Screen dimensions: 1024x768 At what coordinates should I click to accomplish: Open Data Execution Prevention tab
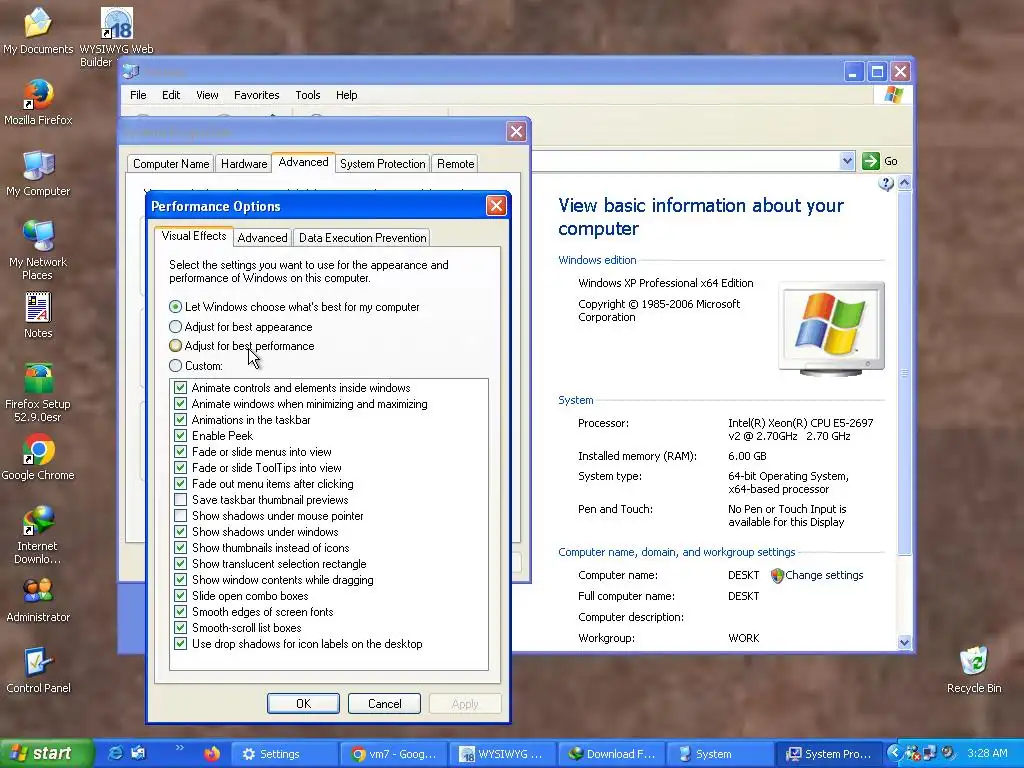pos(362,238)
